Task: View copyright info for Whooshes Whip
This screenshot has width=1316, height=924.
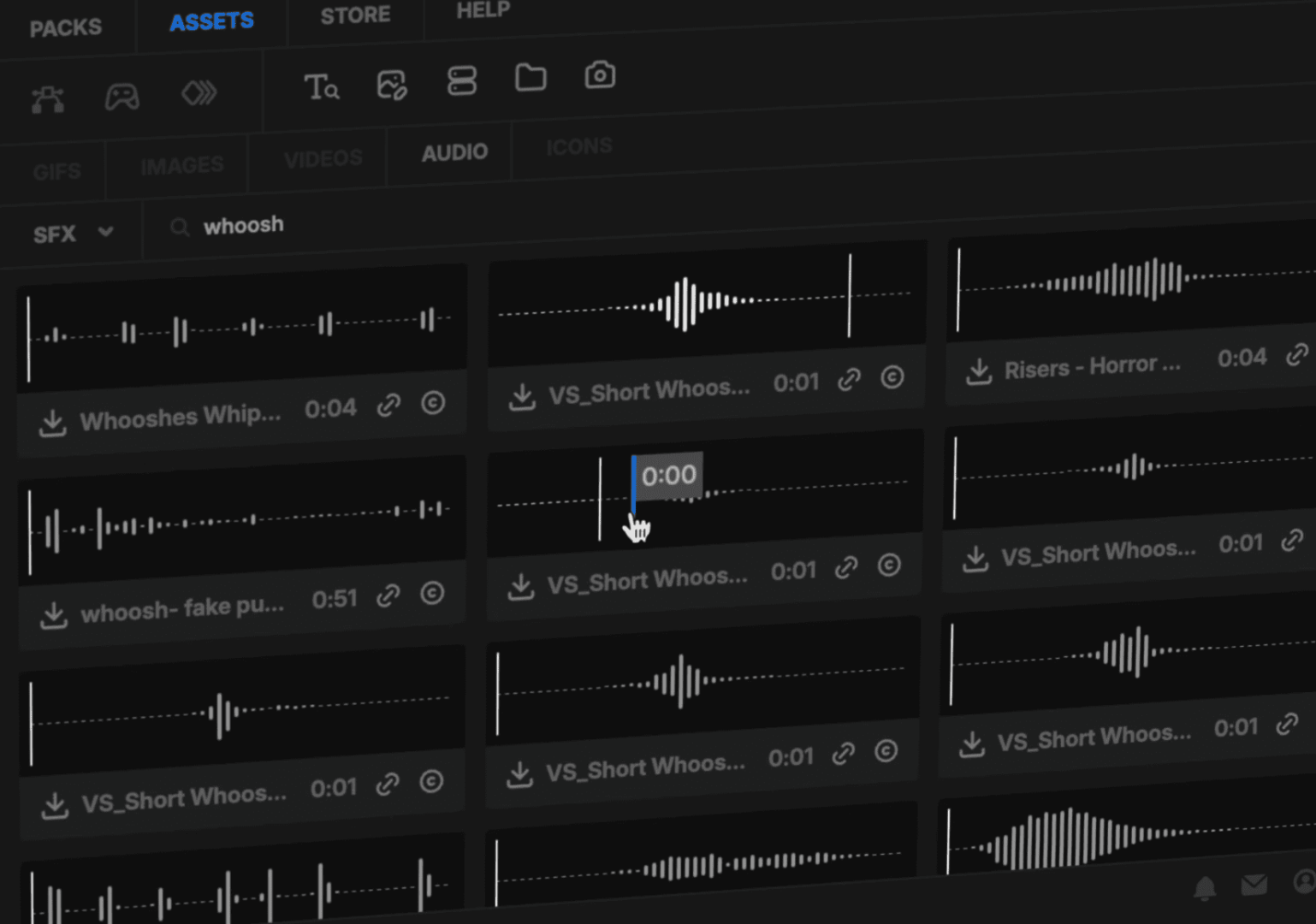Action: (433, 403)
